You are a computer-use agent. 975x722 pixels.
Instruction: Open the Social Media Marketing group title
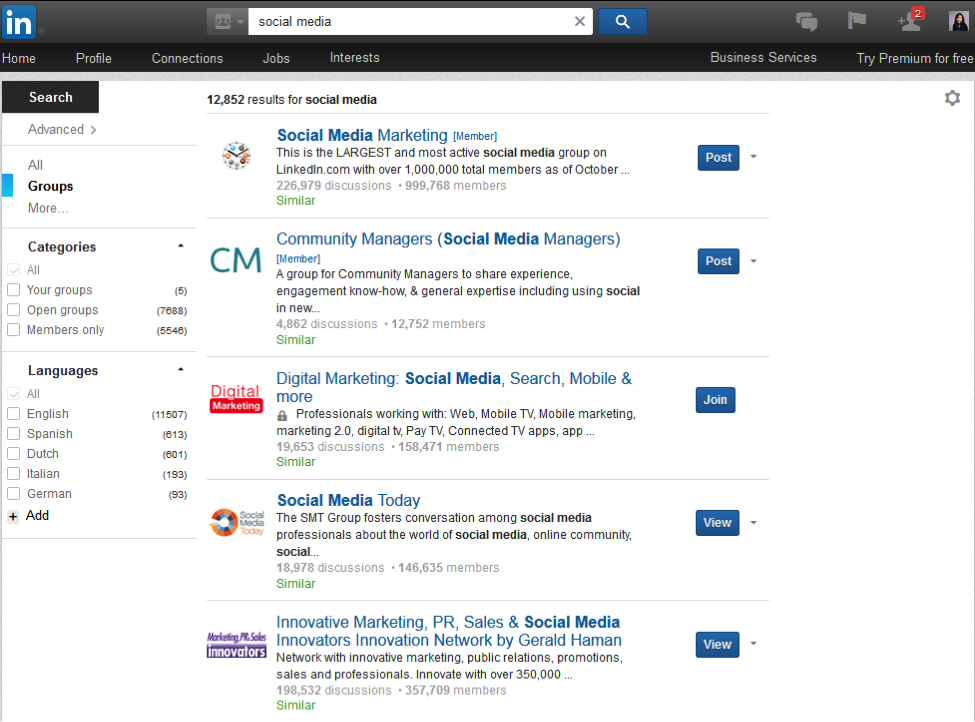click(x=362, y=135)
